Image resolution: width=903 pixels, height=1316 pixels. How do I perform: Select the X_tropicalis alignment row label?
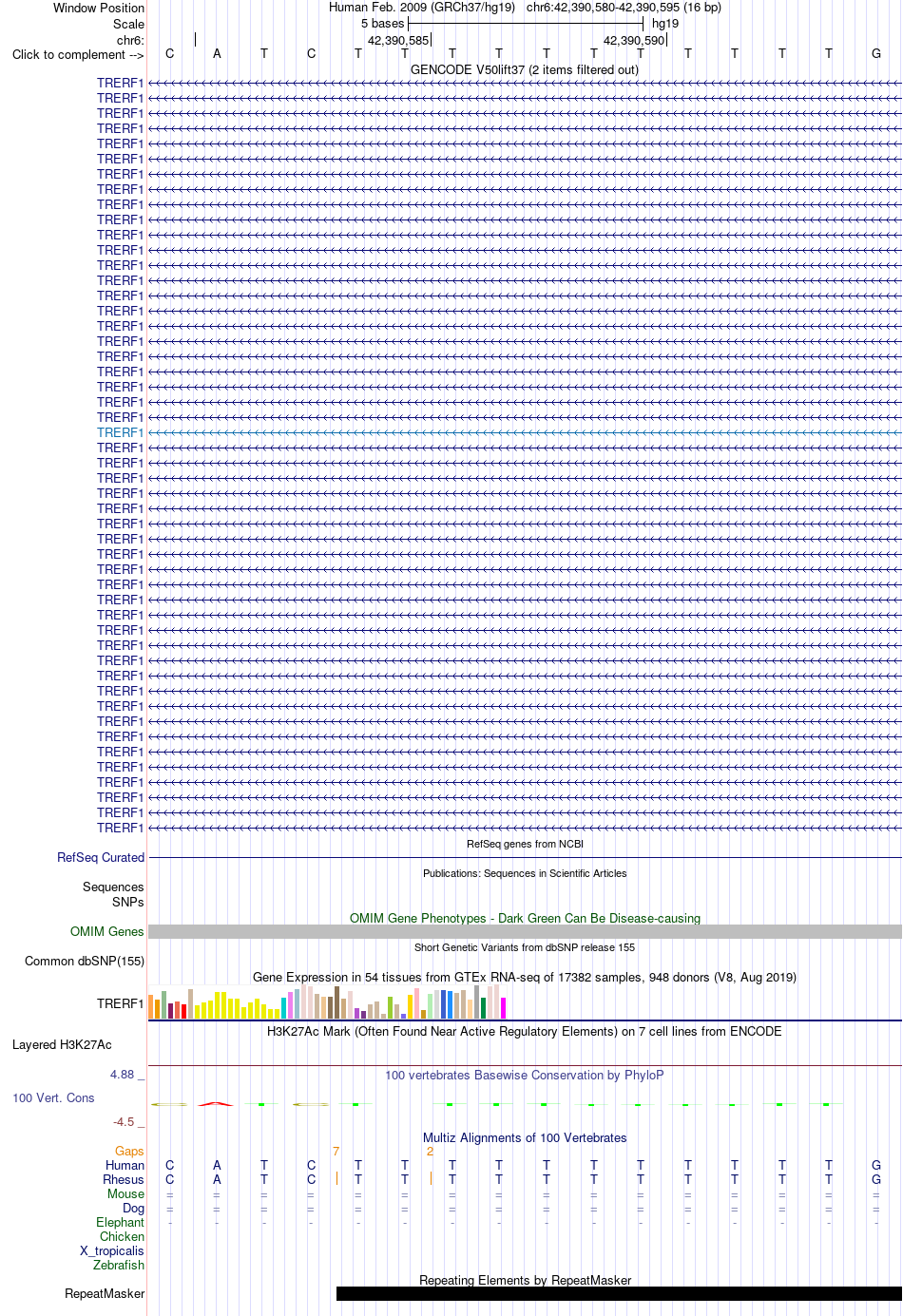tap(111, 1250)
